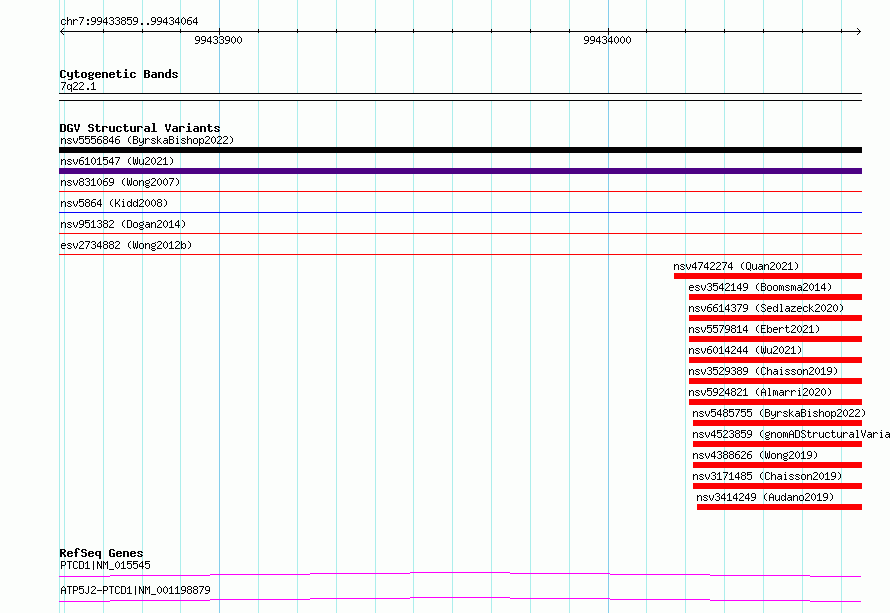Open nsv6614379 (Sedlazeck2020) variant label

[x=766, y=308]
